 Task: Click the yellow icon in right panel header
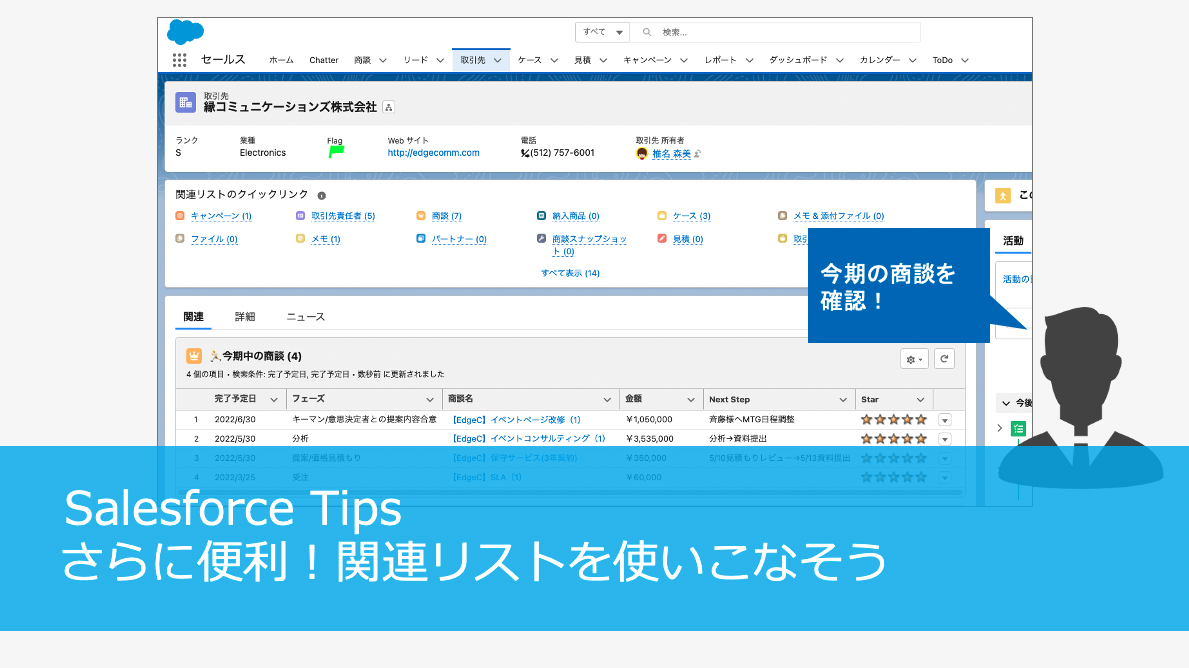[x=1002, y=196]
